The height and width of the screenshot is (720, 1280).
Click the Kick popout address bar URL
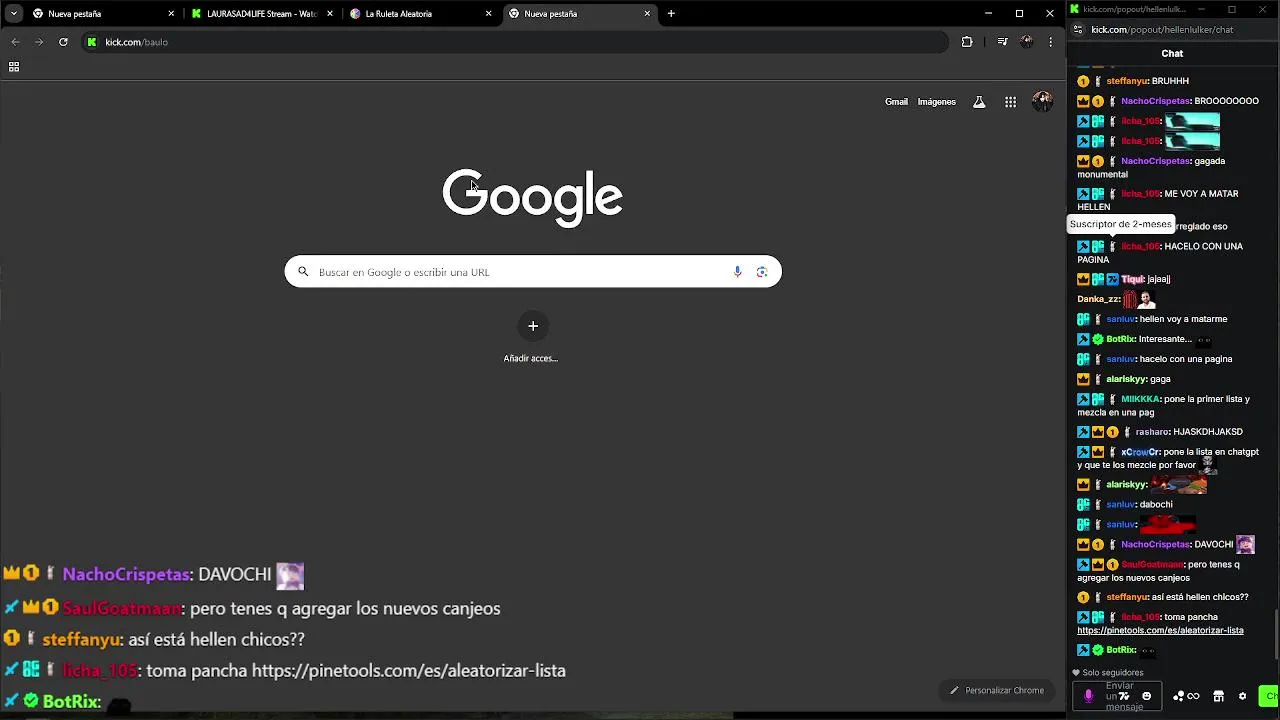click(x=1162, y=30)
